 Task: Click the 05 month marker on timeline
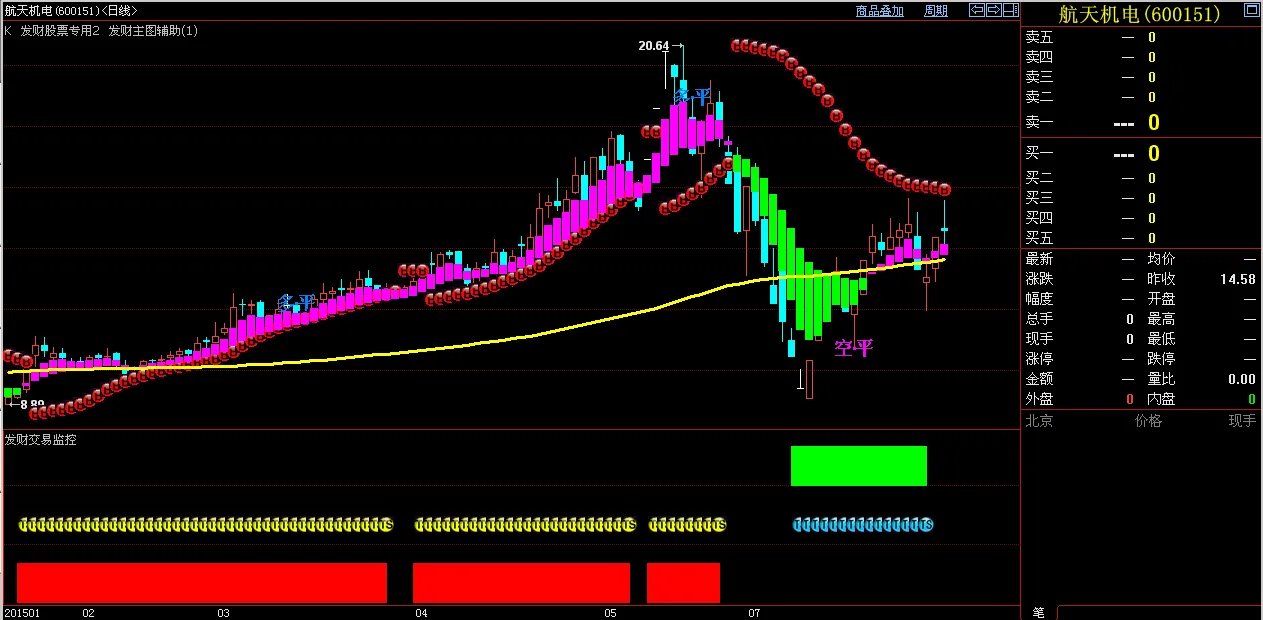(611, 612)
